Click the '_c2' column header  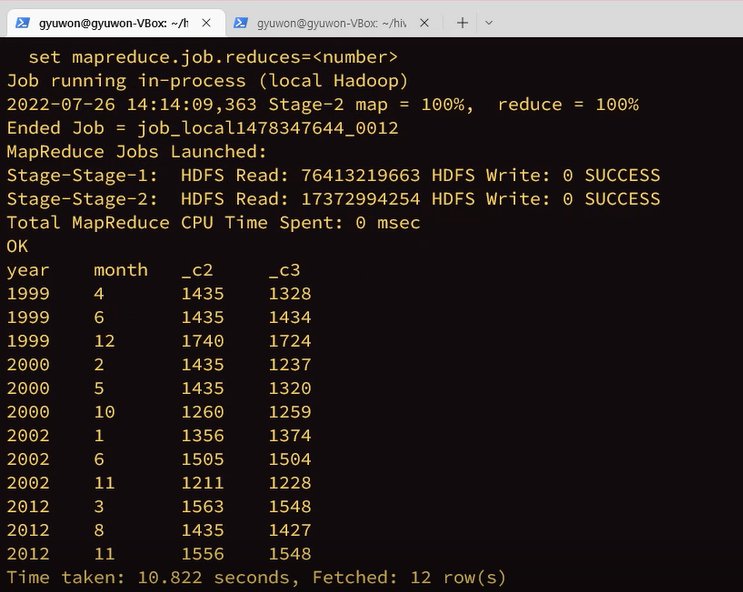click(x=197, y=271)
